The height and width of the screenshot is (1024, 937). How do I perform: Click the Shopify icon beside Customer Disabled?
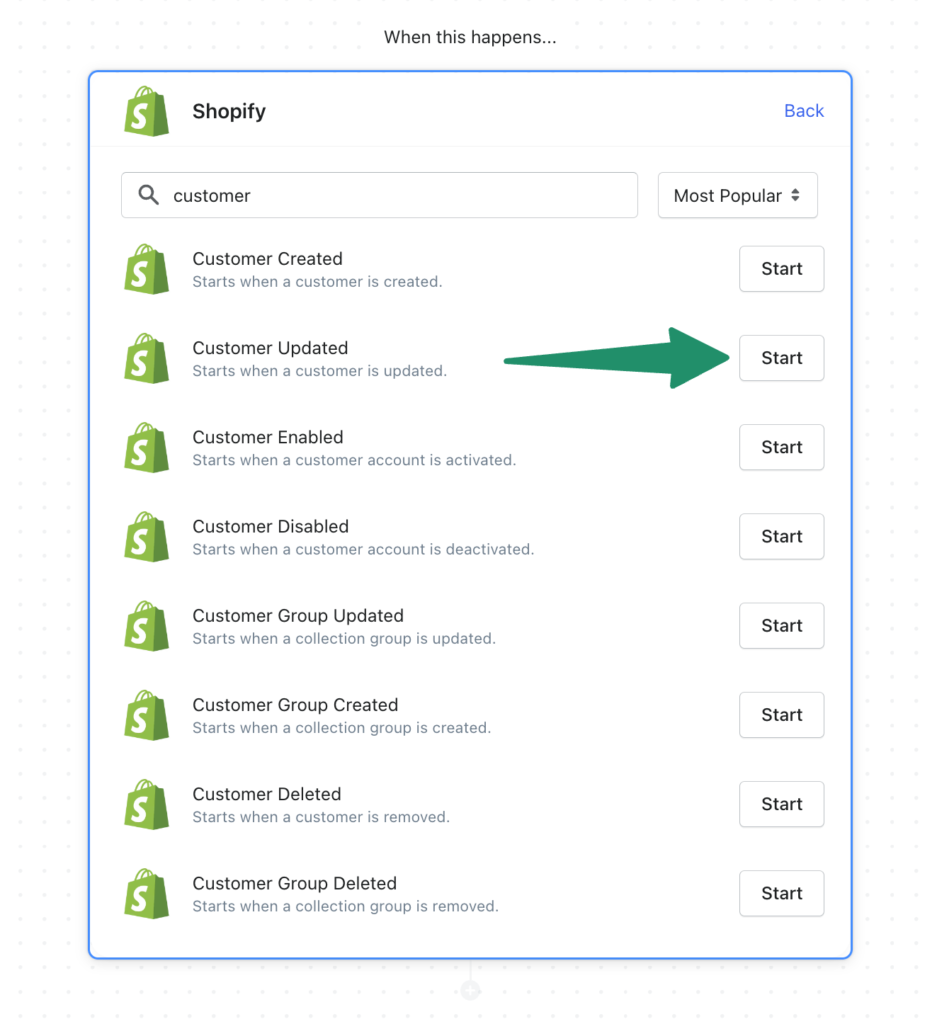pos(146,537)
